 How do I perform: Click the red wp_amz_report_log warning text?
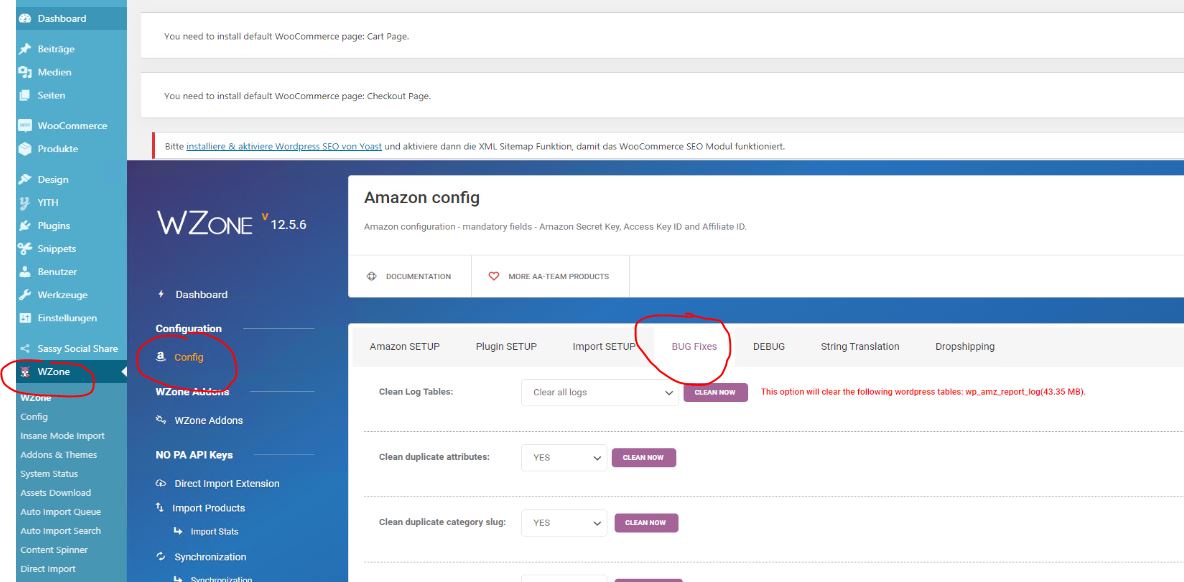point(923,392)
